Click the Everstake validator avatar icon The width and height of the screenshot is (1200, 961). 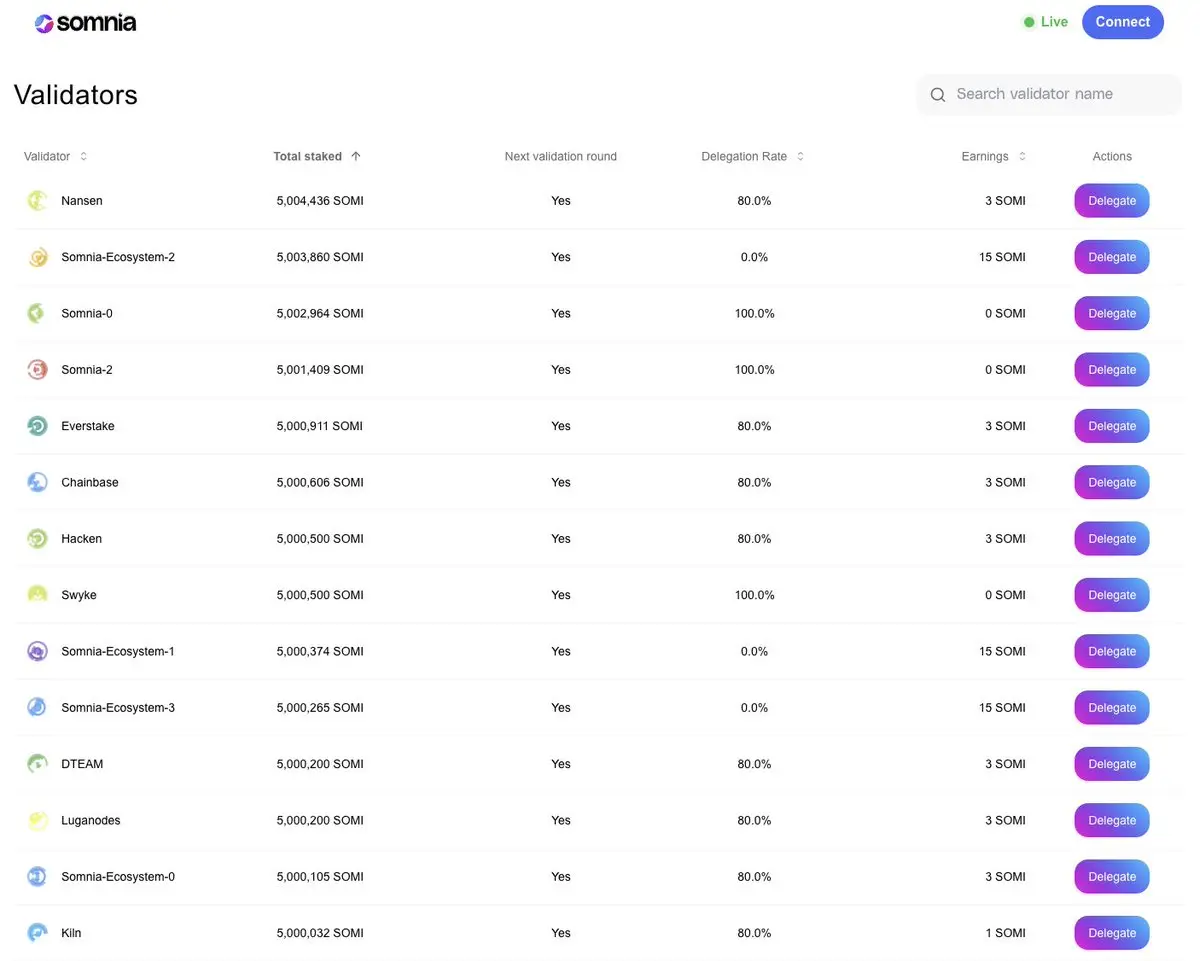point(37,426)
